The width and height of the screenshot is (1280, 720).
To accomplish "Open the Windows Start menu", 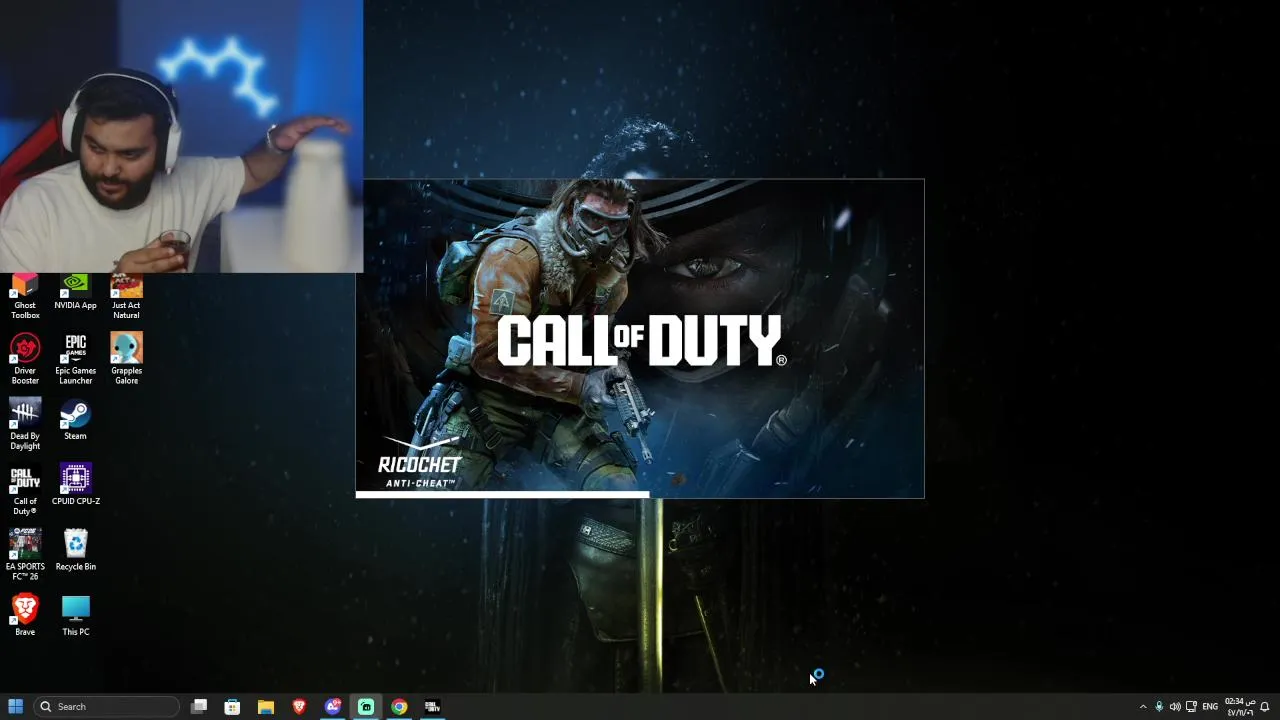I will (15, 706).
